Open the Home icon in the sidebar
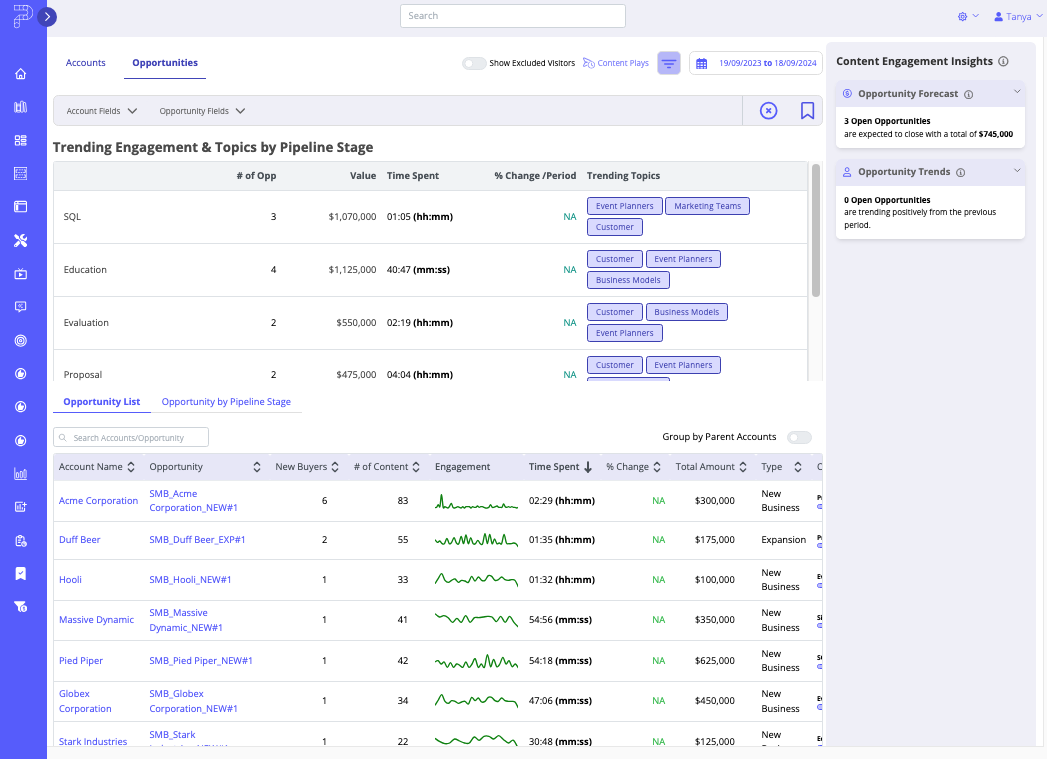 pos(20,74)
